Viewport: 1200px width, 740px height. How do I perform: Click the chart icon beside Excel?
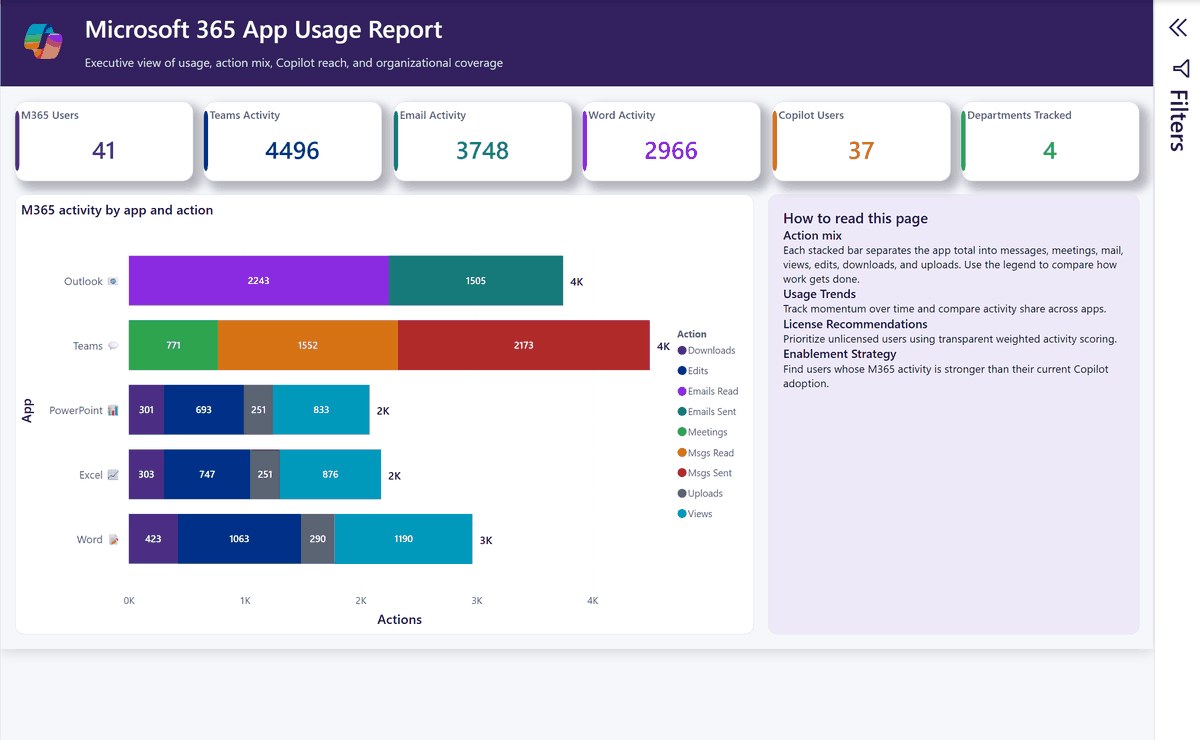113,475
